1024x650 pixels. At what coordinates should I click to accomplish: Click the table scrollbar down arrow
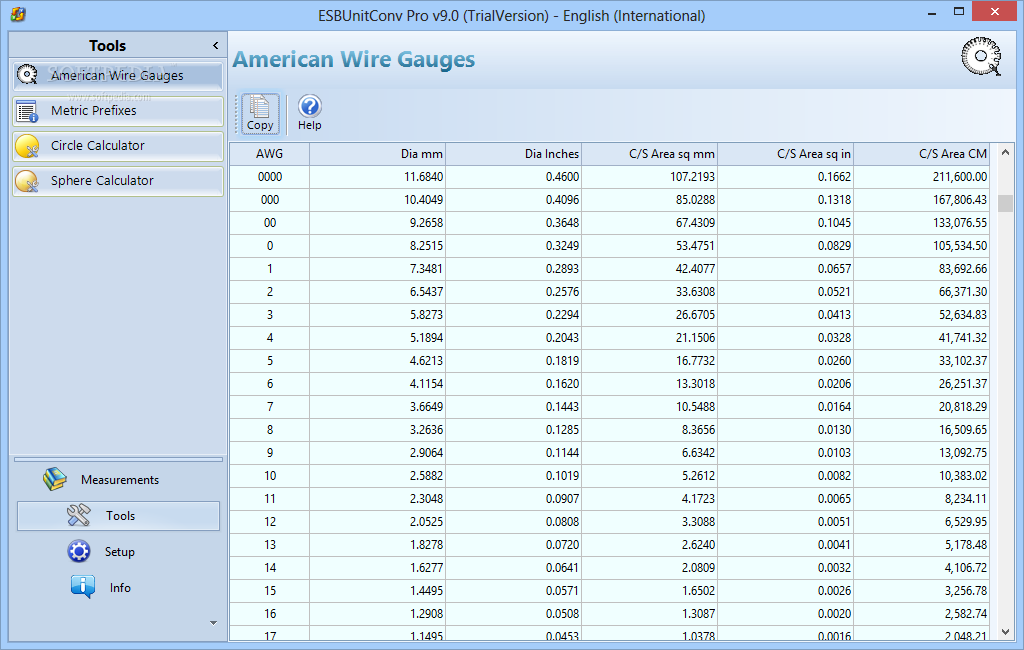click(1005, 632)
